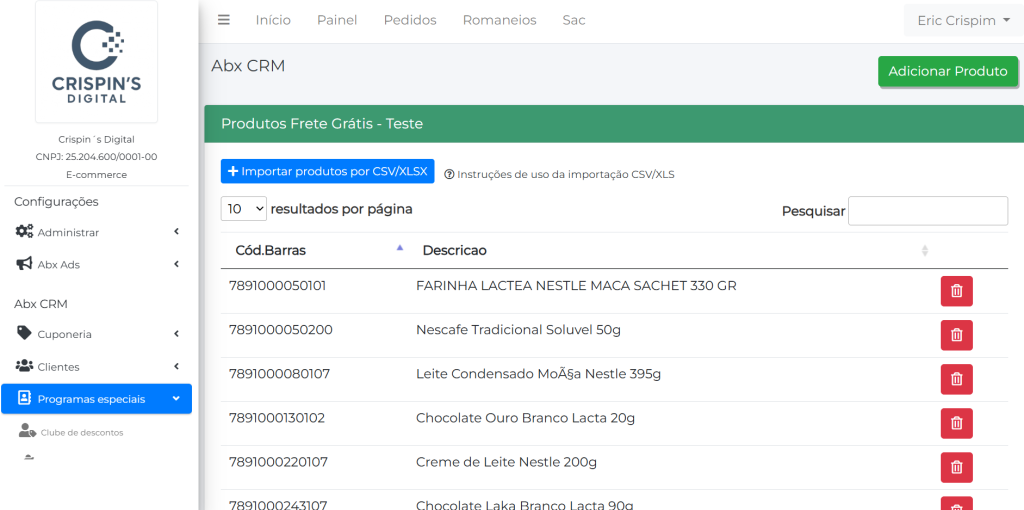
Task: Remove Leite Condensado Nestle 395g product
Action: (956, 379)
